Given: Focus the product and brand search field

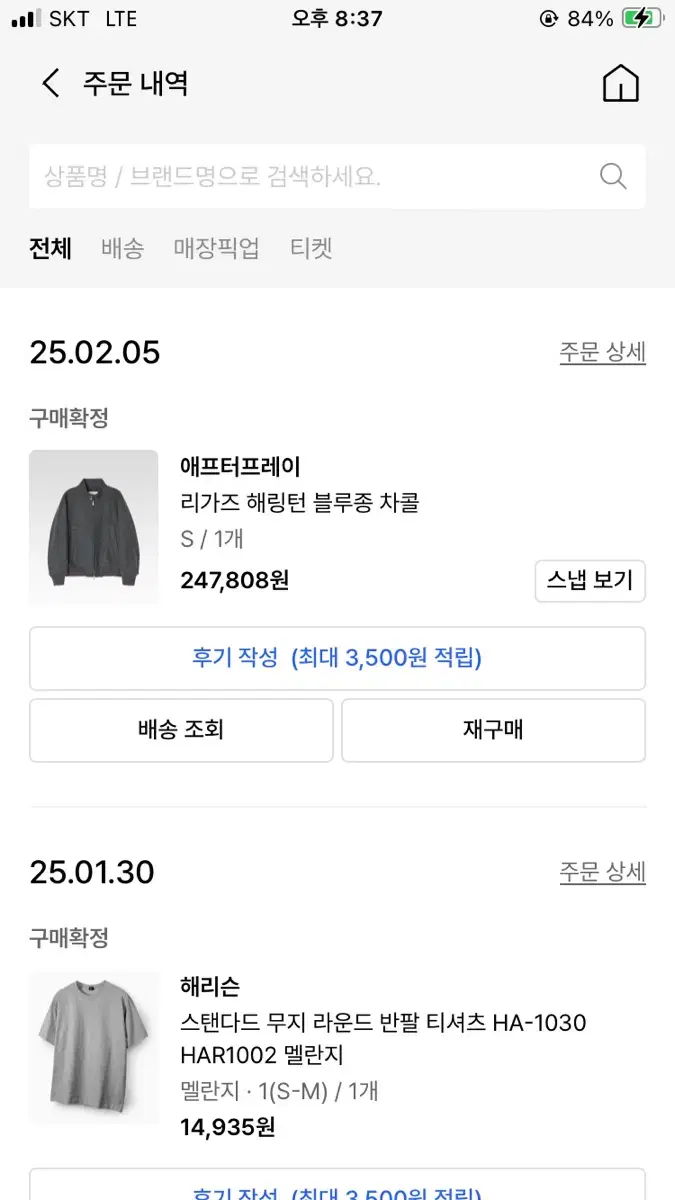Looking at the screenshot, I should [310, 177].
